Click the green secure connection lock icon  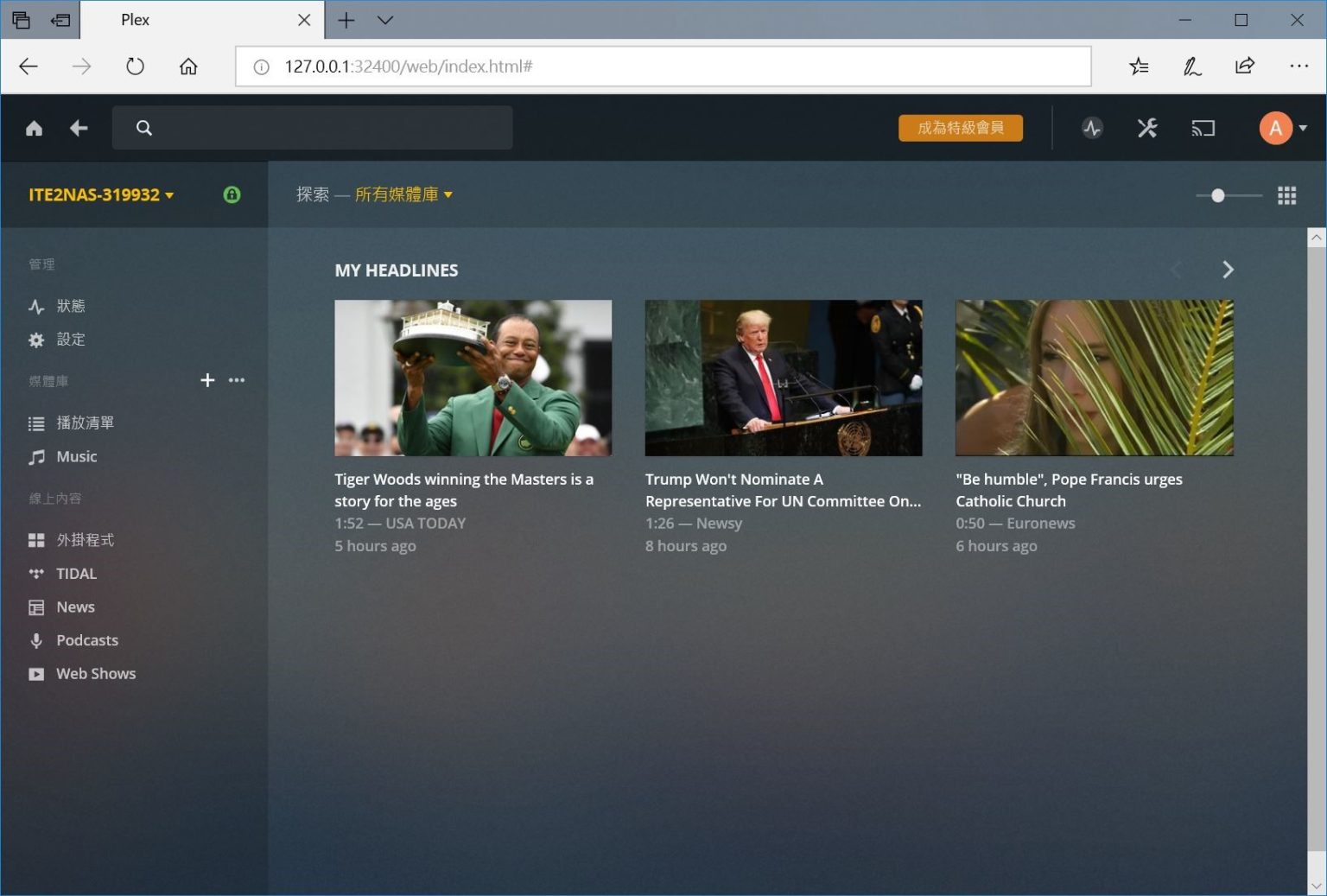pos(232,195)
